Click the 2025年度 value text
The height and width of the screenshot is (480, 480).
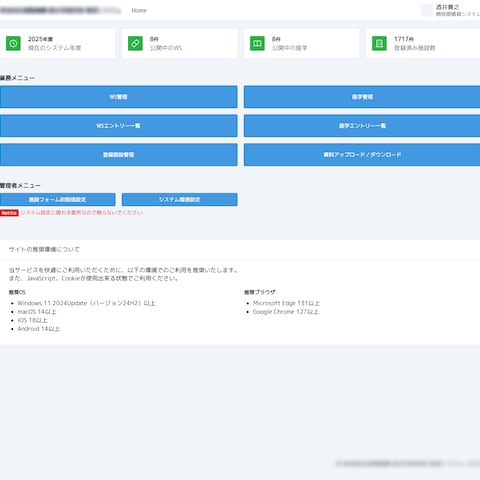coord(40,39)
